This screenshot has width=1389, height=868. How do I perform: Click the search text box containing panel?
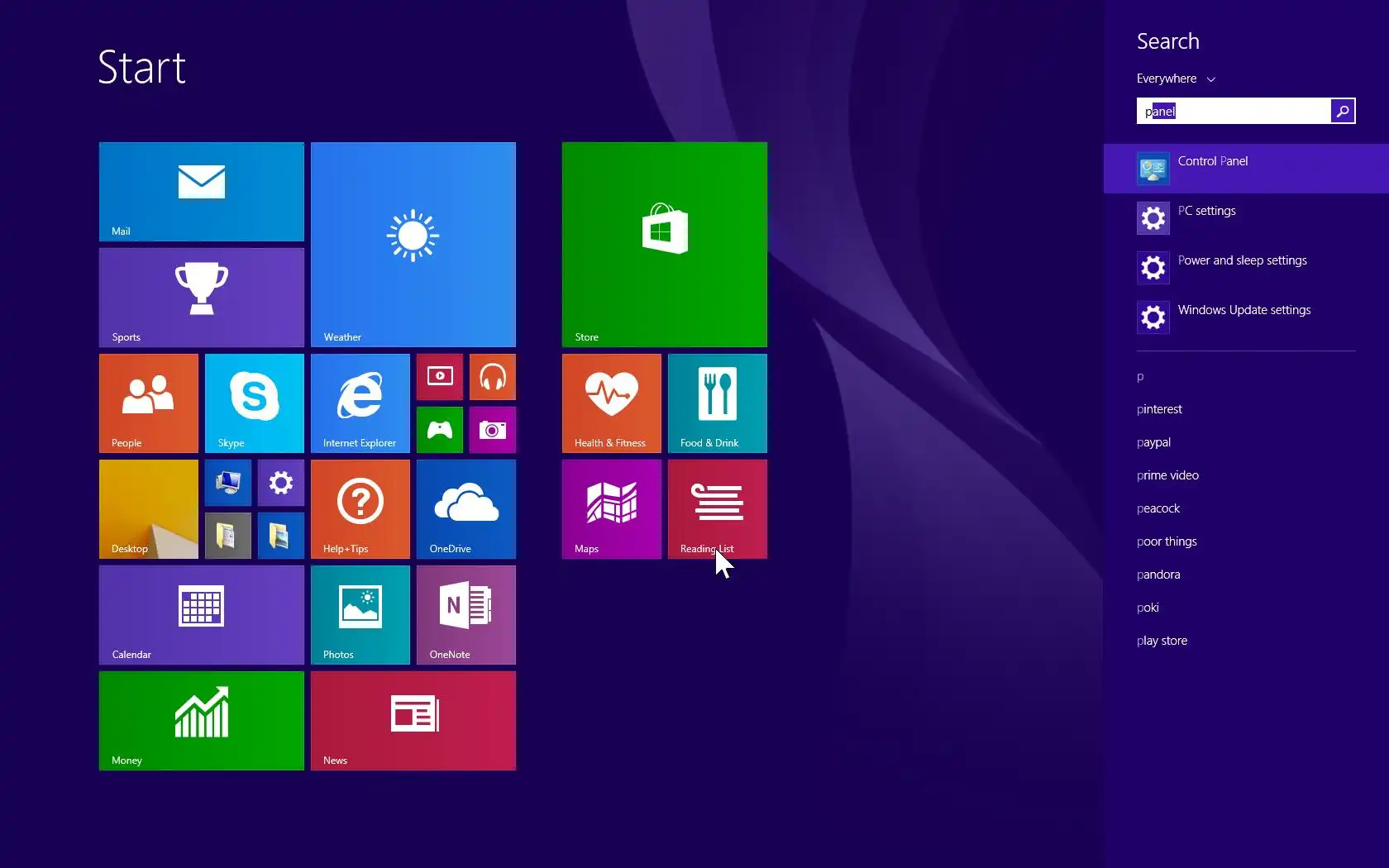coord(1234,111)
